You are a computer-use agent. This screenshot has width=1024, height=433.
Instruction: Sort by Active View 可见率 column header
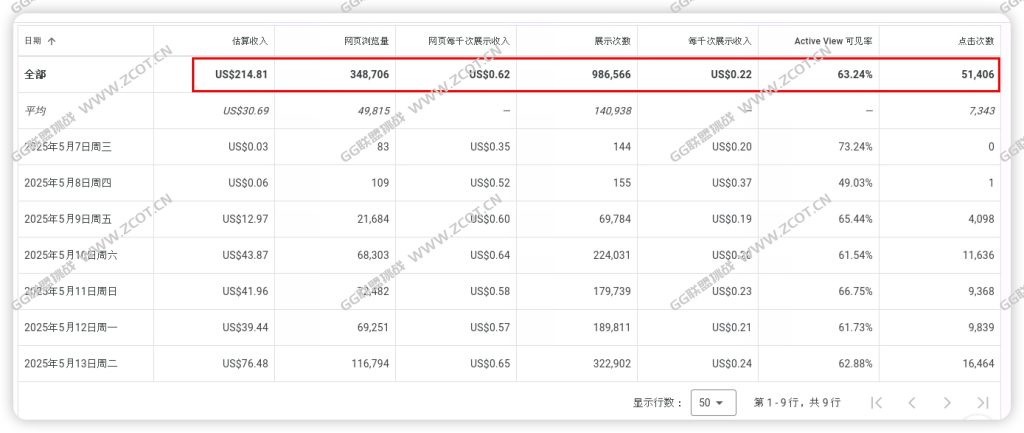point(833,41)
